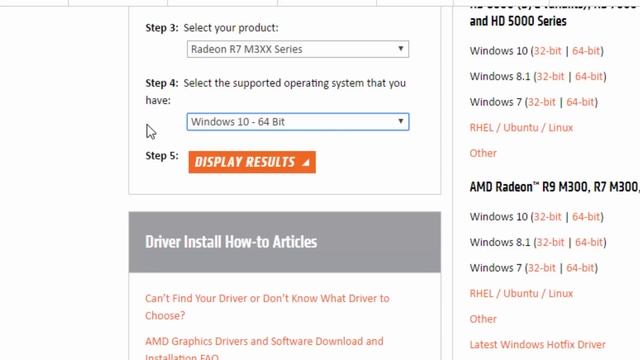The width and height of the screenshot is (640, 360).
Task: Open Can't Find Your Driver article link
Action: tap(267, 307)
